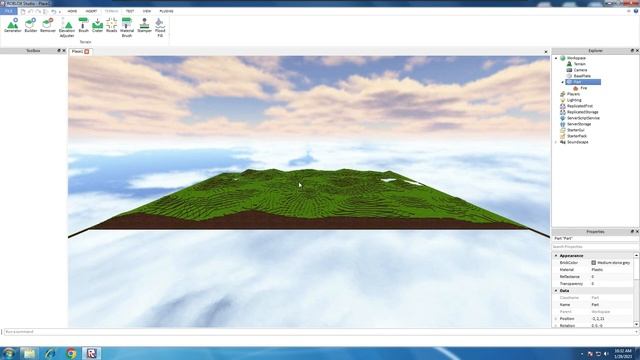Select Lighting in the Explorer

pos(573,100)
